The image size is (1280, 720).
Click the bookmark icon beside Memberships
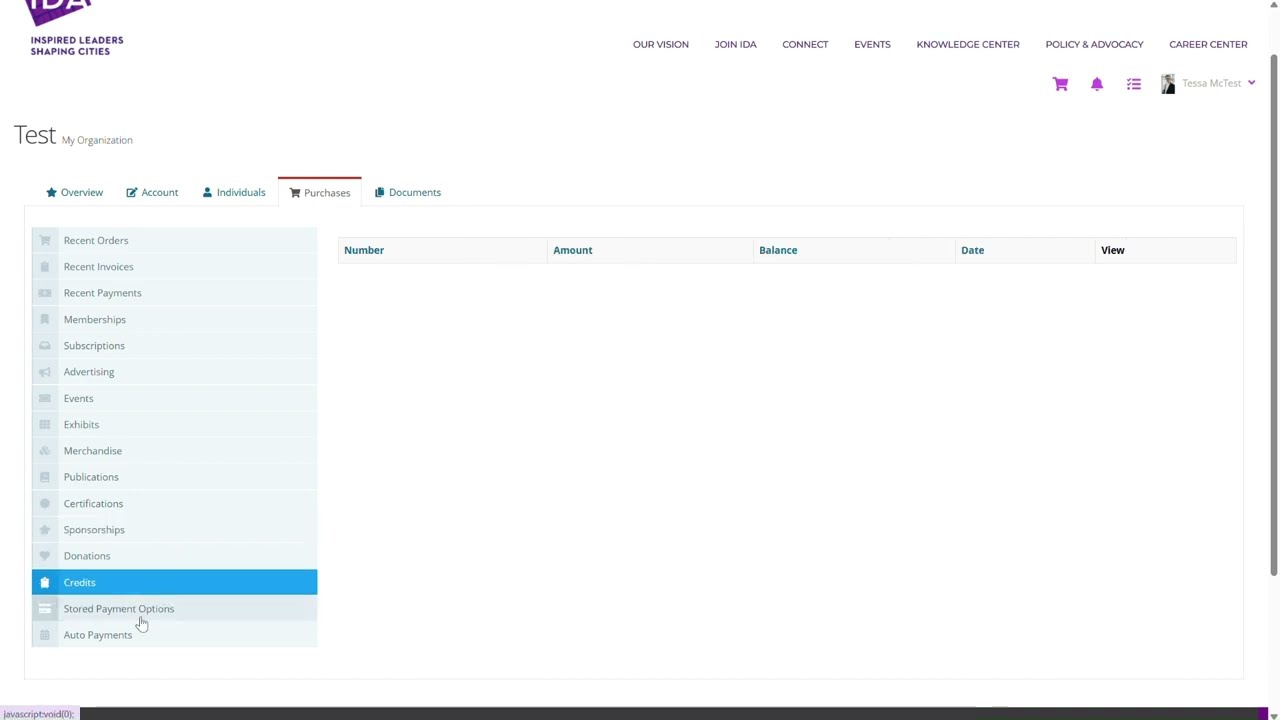tap(44, 319)
